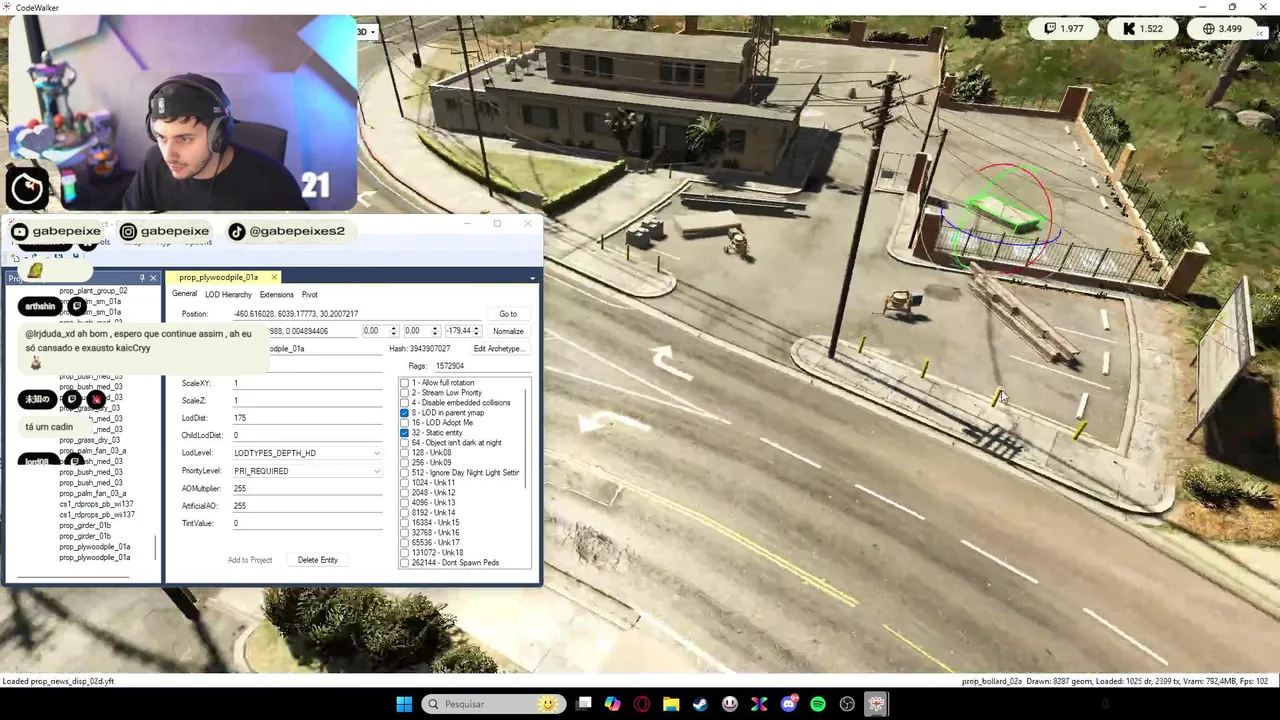Image resolution: width=1280 pixels, height=720 pixels.
Task: Click the ScaleZ input field
Action: [306, 401]
